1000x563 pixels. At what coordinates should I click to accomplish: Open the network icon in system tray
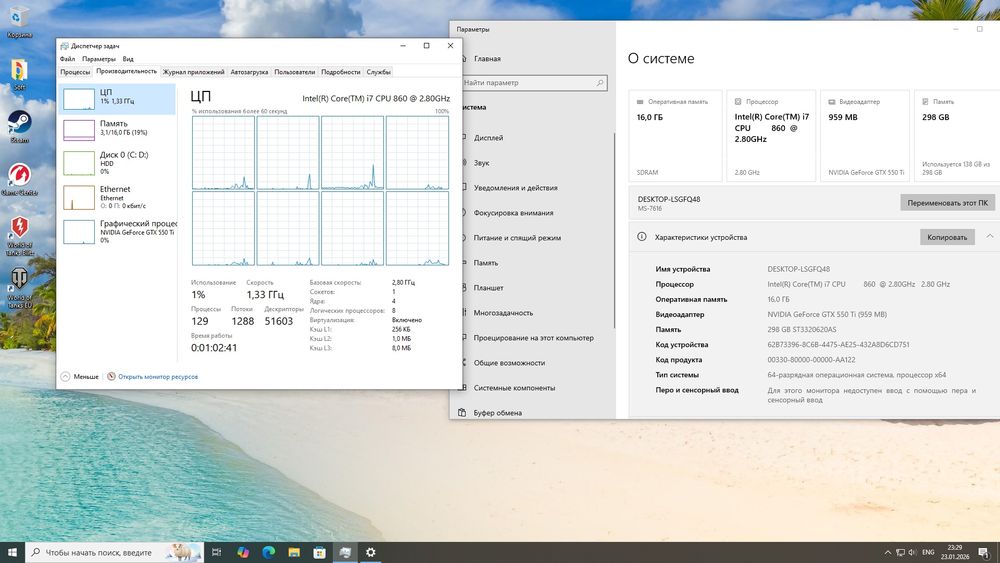[x=900, y=552]
